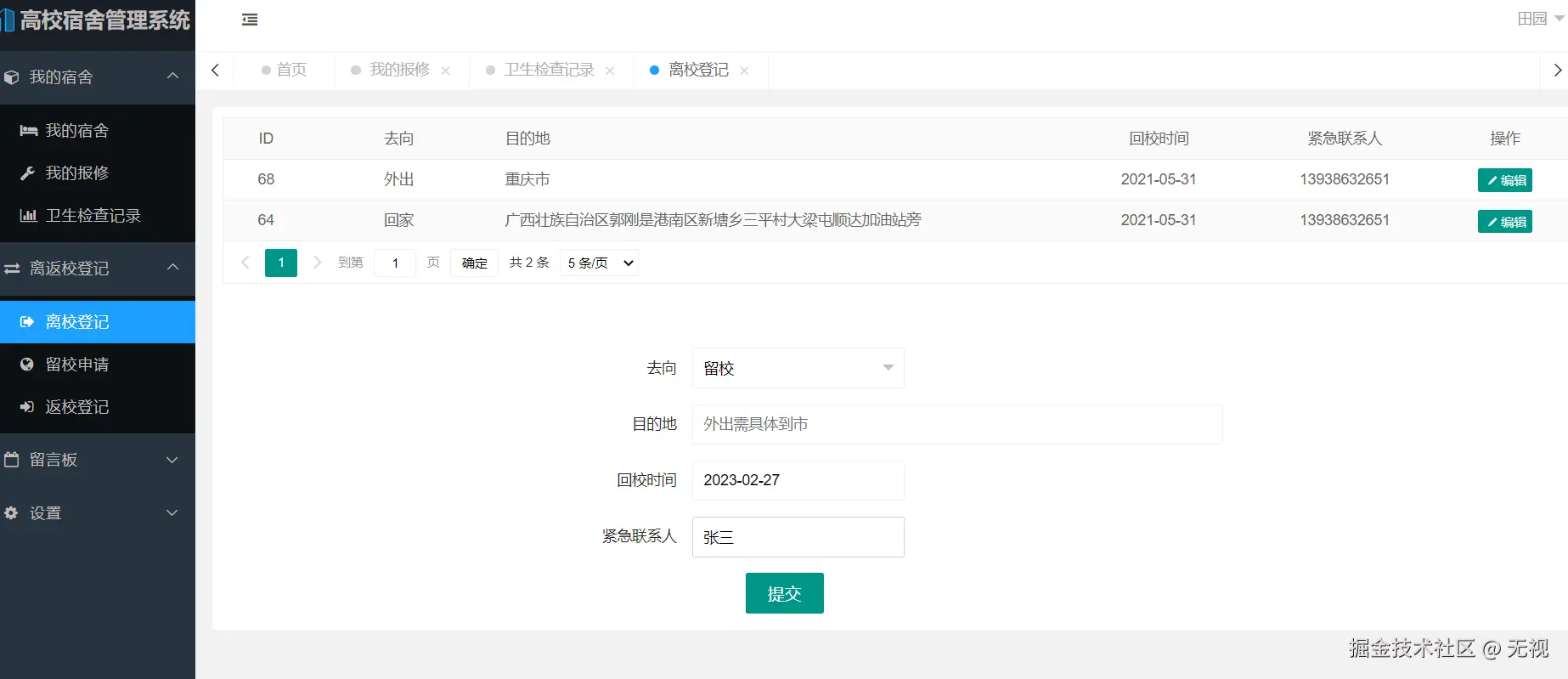Screen dimensions: 1568x679
Task: Click the globe icon beside 留校申请
Action: coord(27,365)
